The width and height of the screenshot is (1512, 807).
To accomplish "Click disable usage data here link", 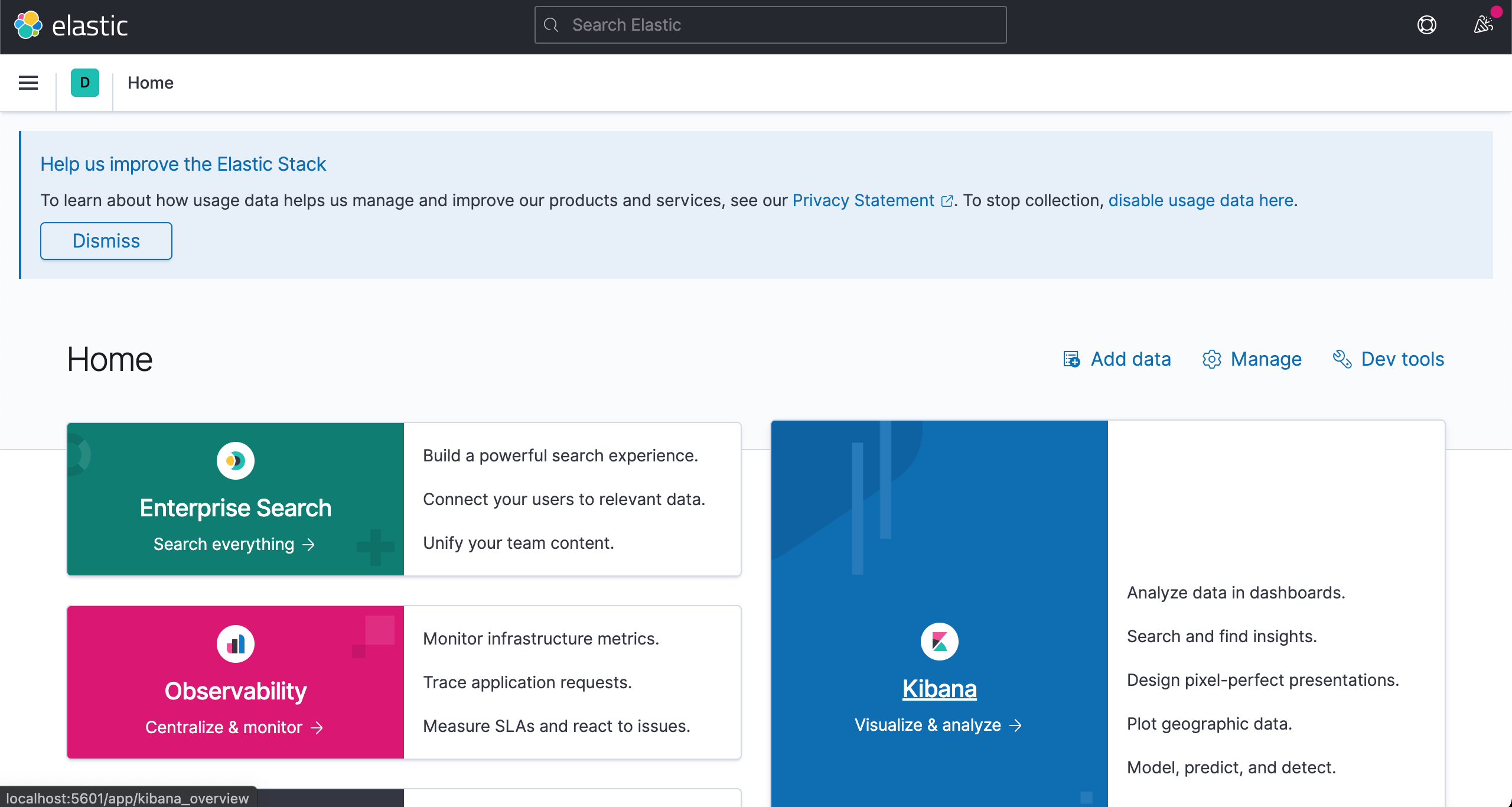I will tap(1200, 201).
